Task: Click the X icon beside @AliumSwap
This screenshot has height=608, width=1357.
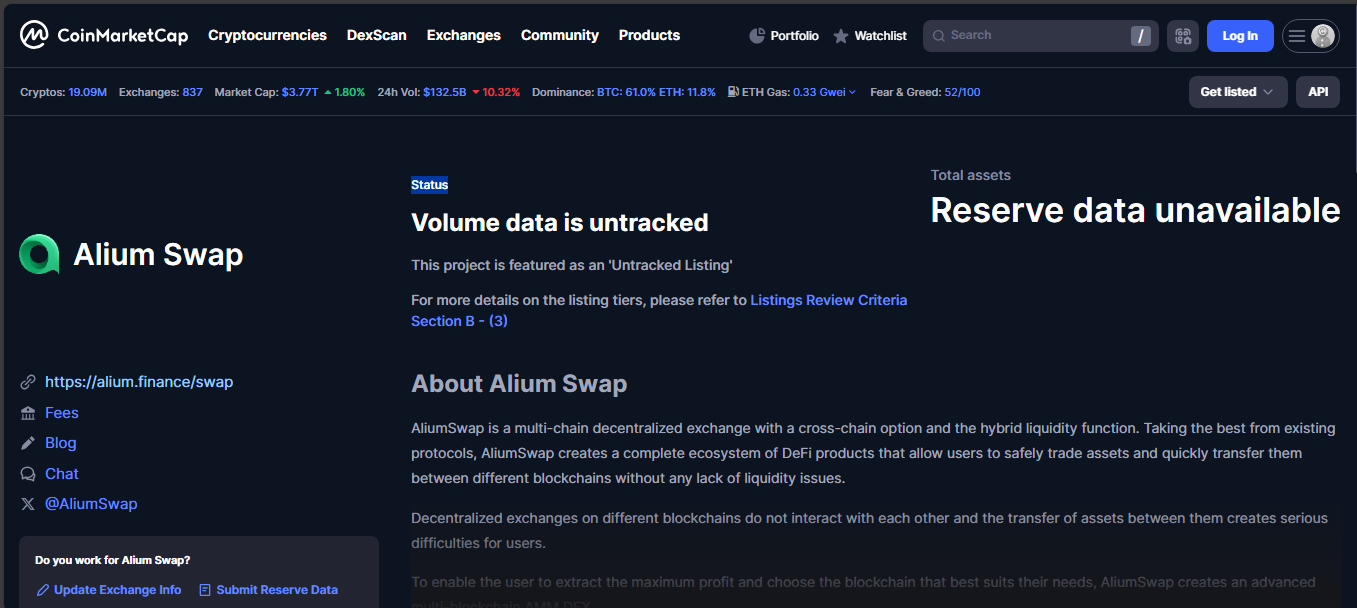Action: tap(28, 504)
